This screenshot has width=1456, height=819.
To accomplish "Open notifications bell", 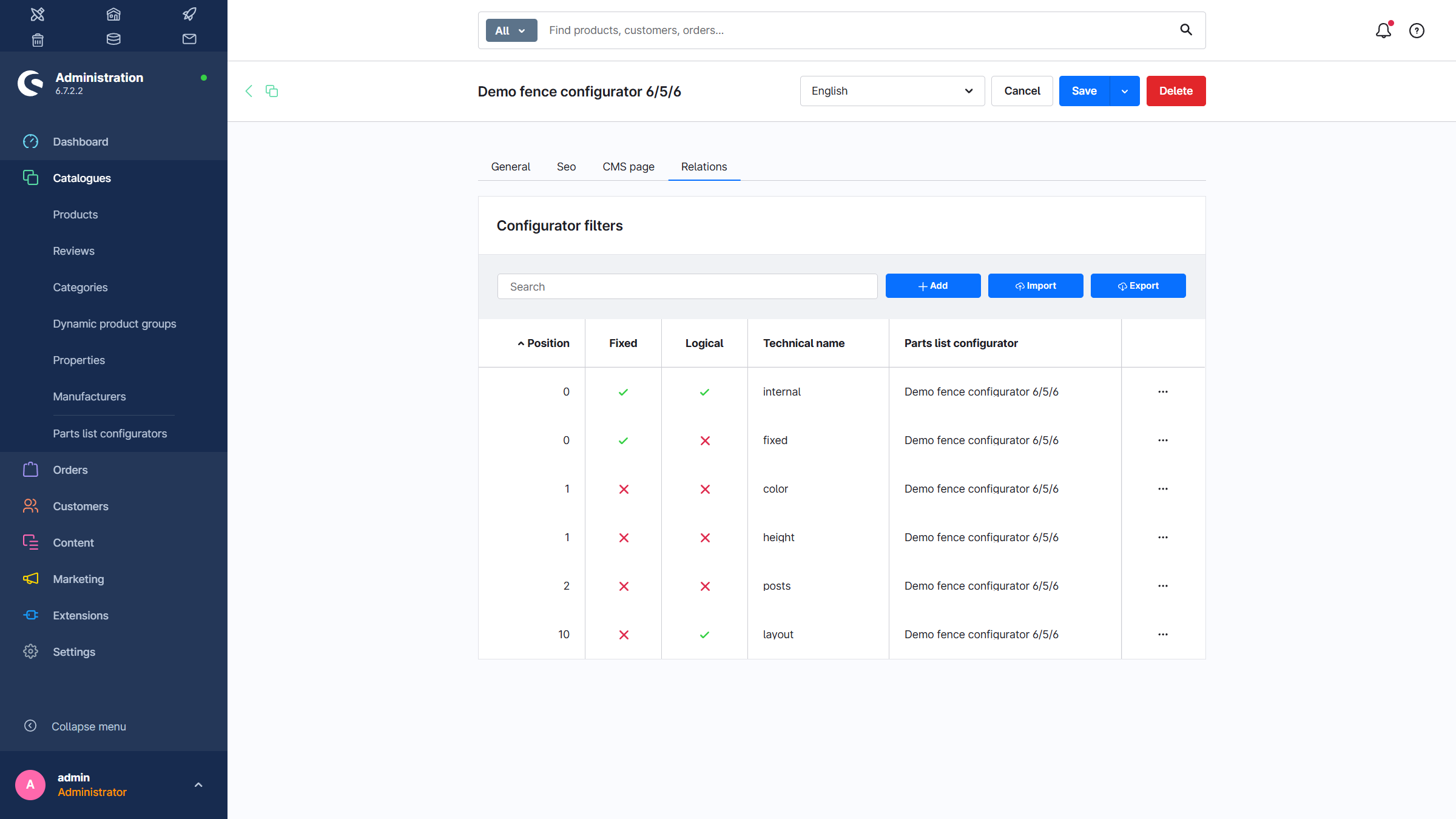I will click(x=1383, y=30).
